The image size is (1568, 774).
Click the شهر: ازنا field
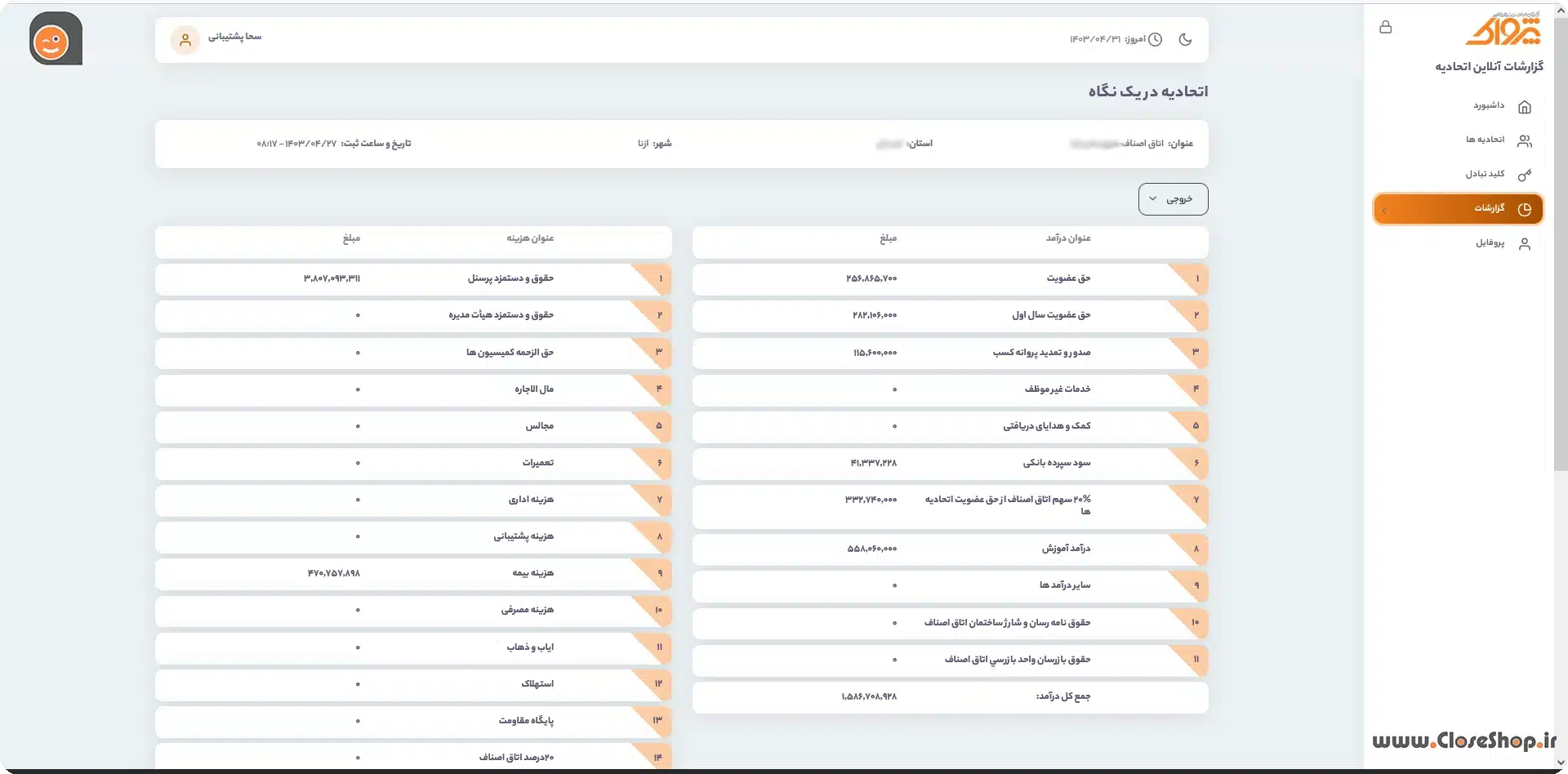pyautogui.click(x=655, y=144)
